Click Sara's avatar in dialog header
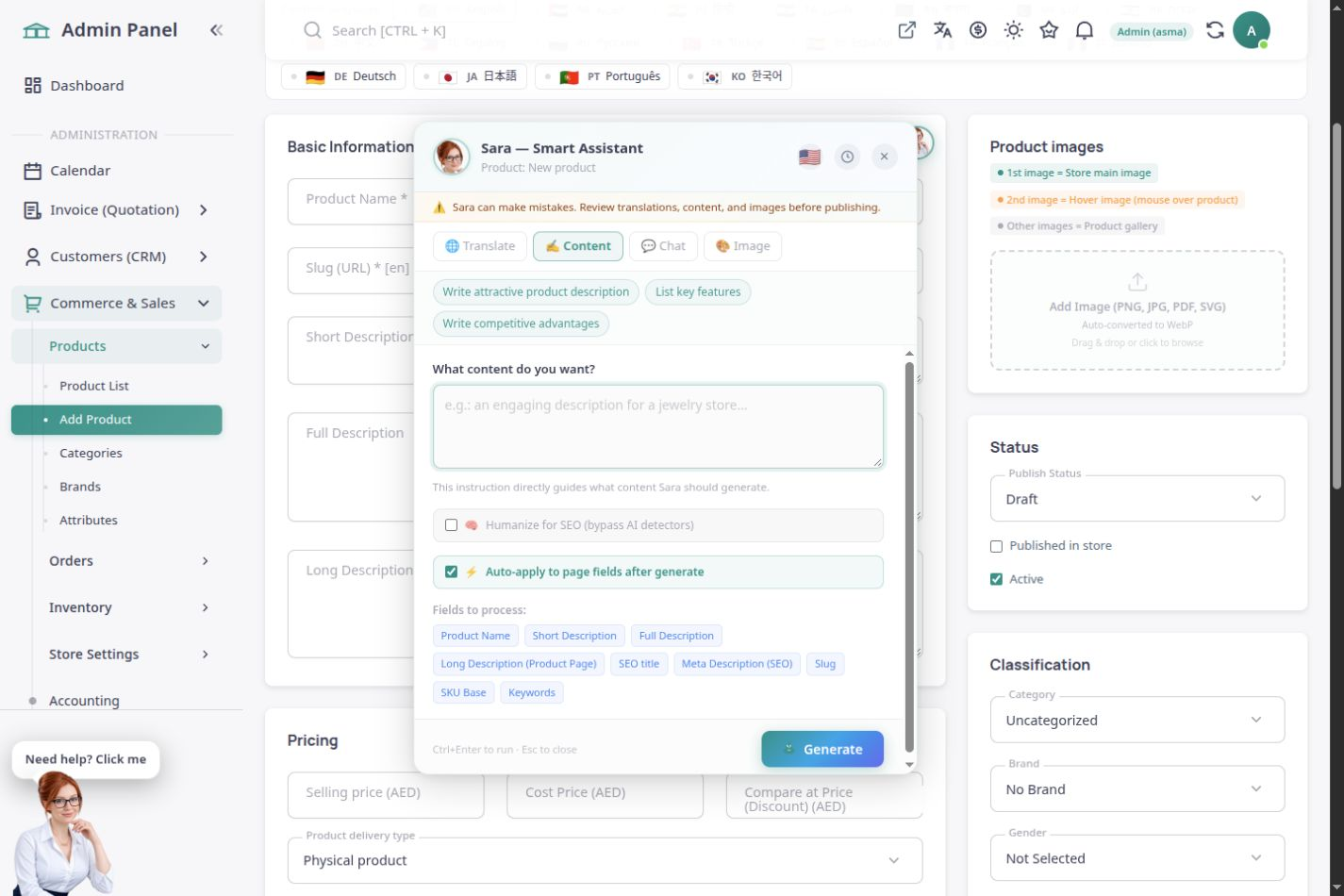 452,157
